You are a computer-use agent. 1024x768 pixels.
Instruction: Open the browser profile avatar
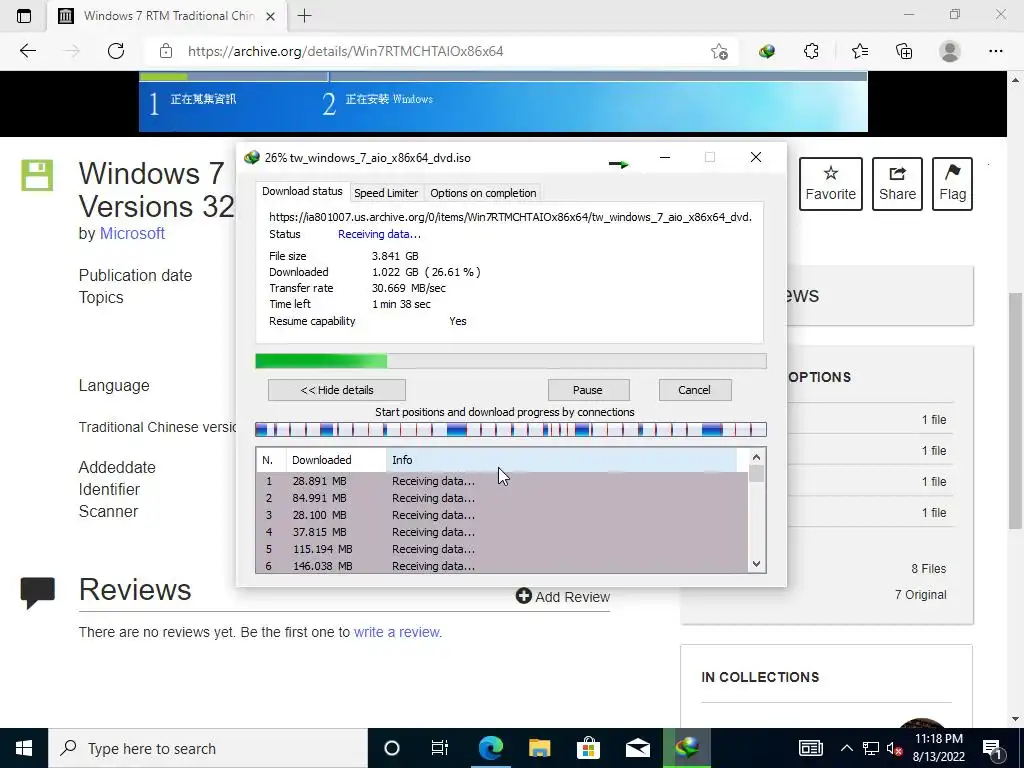pyautogui.click(x=950, y=51)
